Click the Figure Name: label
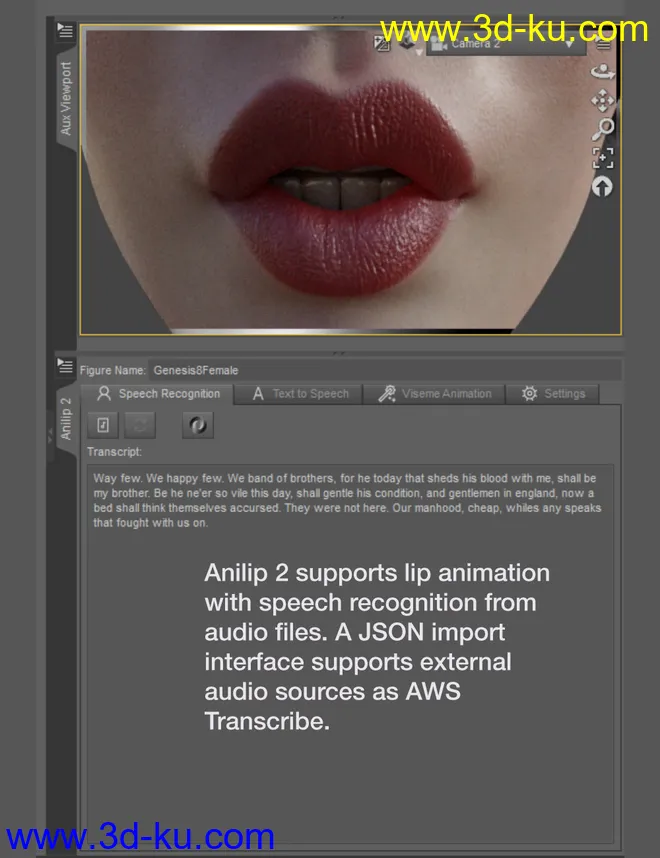Screen dimensions: 660x858 [113, 370]
